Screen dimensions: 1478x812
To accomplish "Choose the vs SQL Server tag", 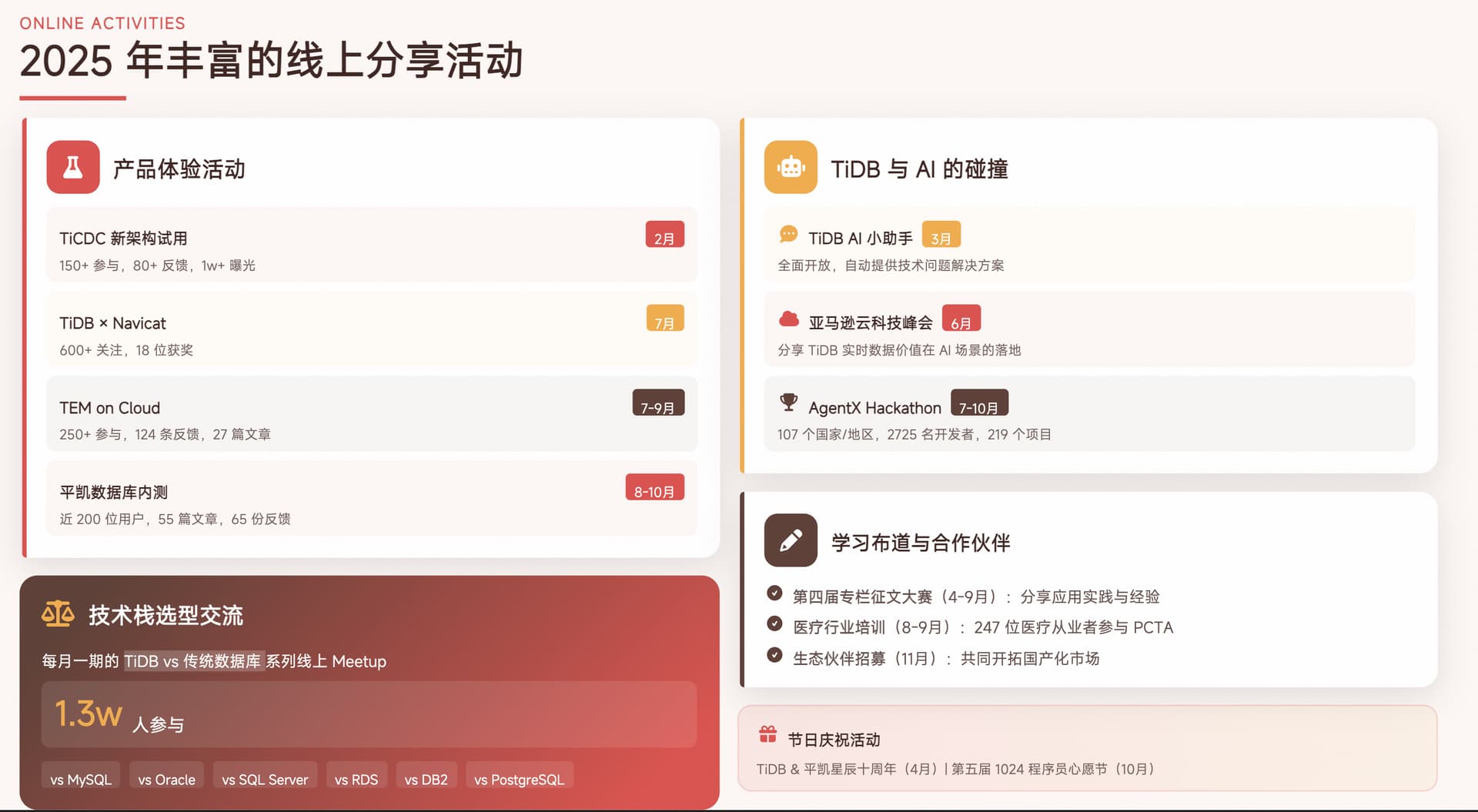I will (265, 776).
